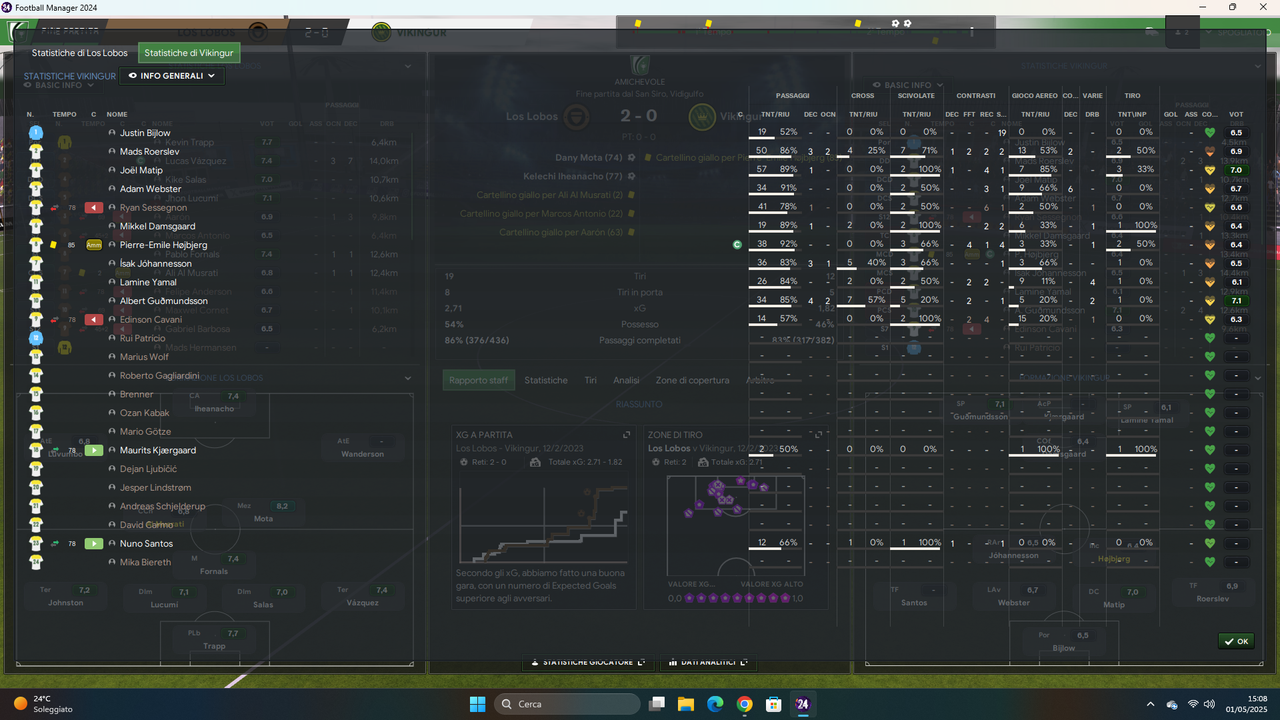The height and width of the screenshot is (720, 1280).
Task: Click Joël Matip's 7.0 rating badge
Action: coord(1236,170)
